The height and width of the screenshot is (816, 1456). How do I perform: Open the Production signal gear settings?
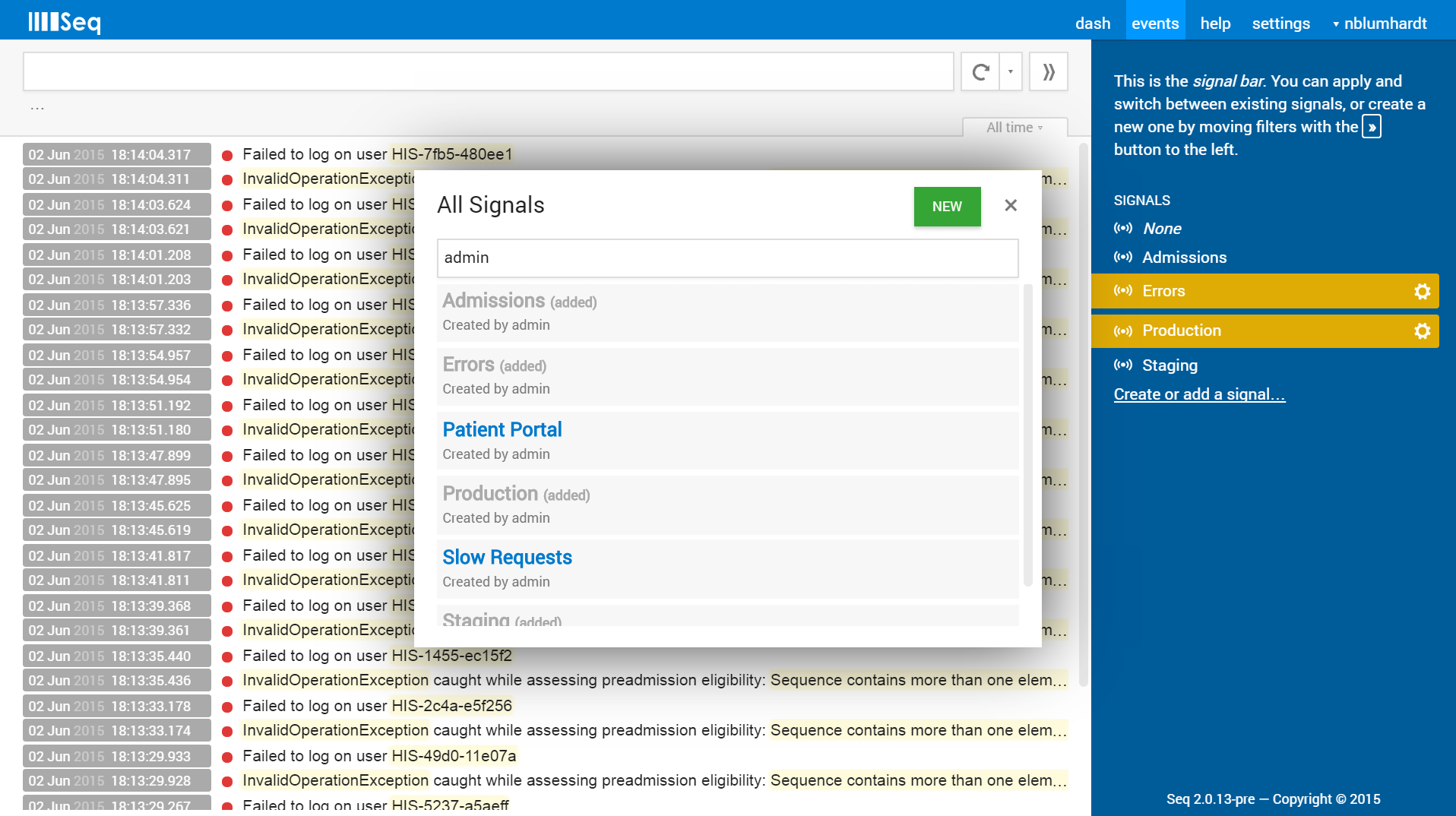click(1422, 331)
